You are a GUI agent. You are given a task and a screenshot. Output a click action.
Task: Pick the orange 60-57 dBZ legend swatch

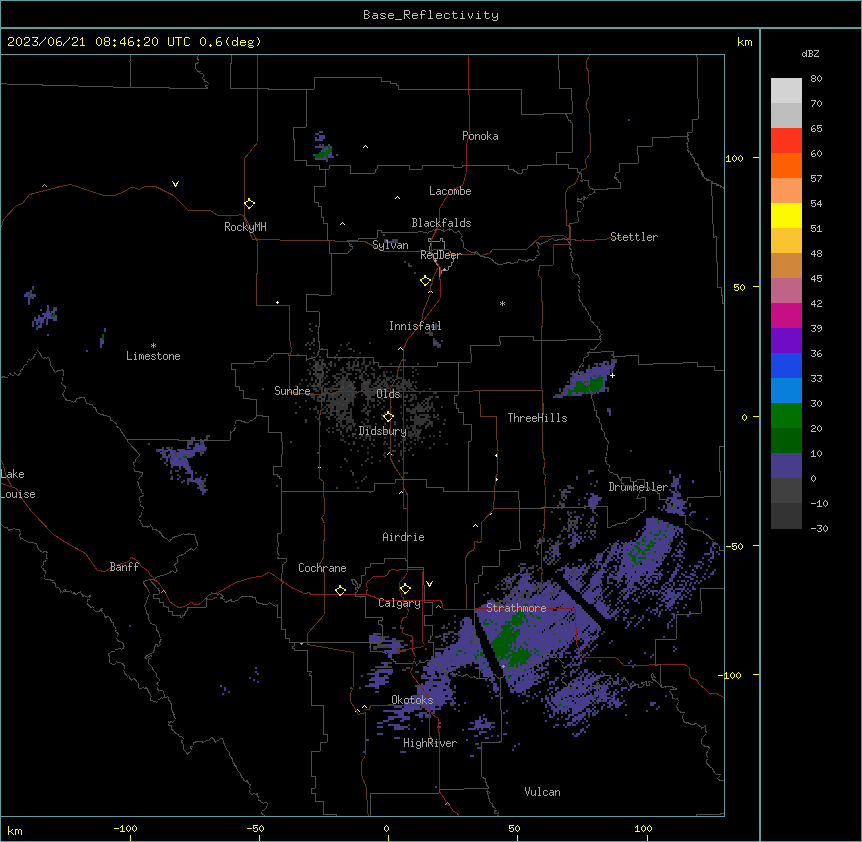(x=786, y=165)
